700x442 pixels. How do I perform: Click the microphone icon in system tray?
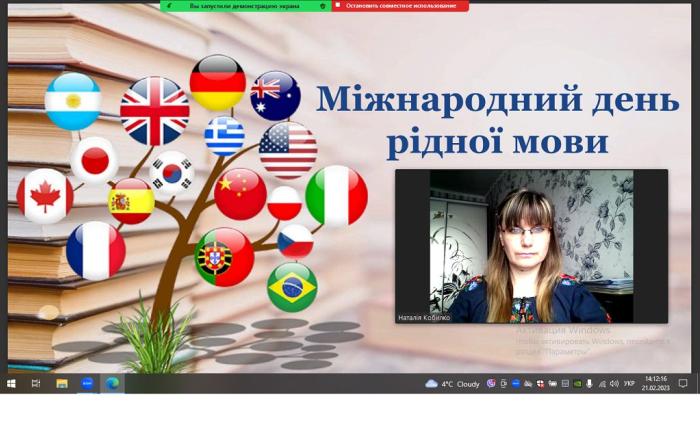click(589, 383)
